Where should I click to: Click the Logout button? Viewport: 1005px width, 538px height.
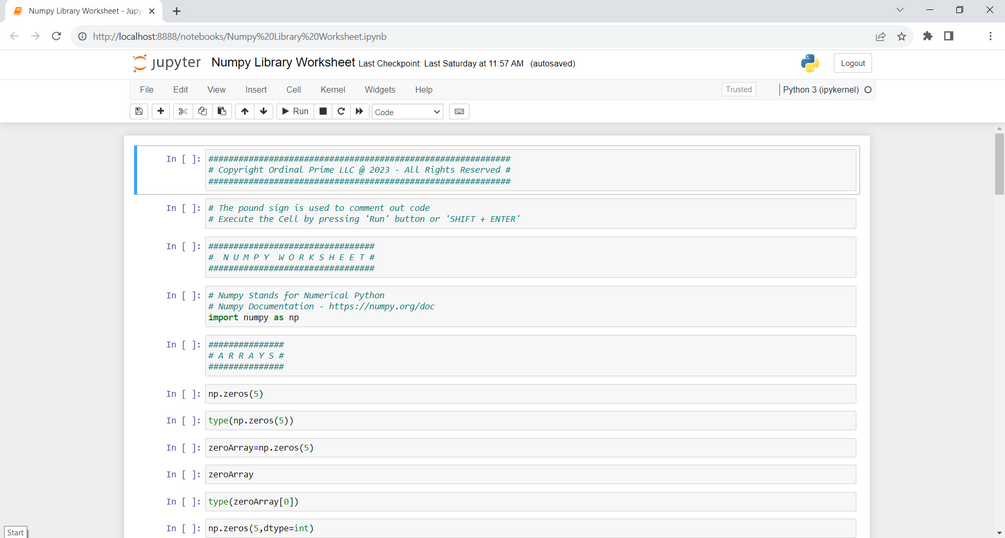point(853,63)
